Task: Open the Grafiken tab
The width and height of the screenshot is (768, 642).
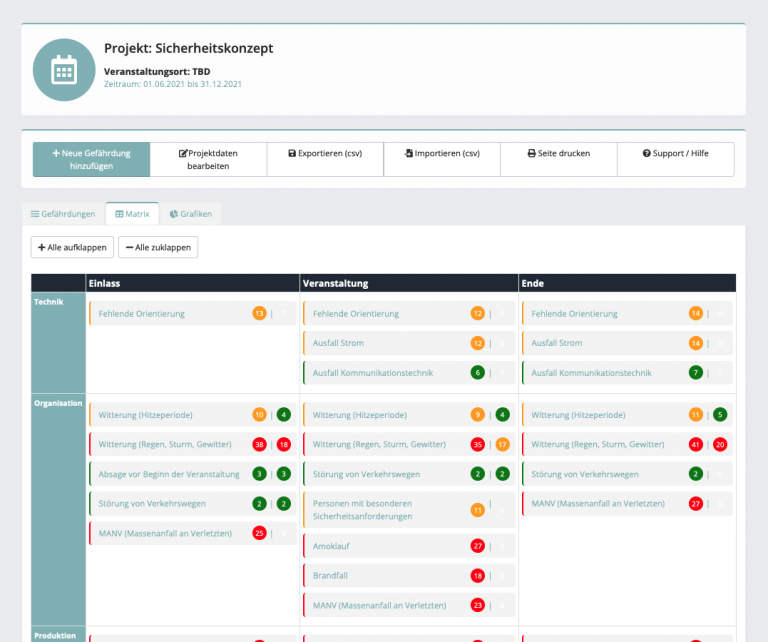Action: click(x=190, y=214)
